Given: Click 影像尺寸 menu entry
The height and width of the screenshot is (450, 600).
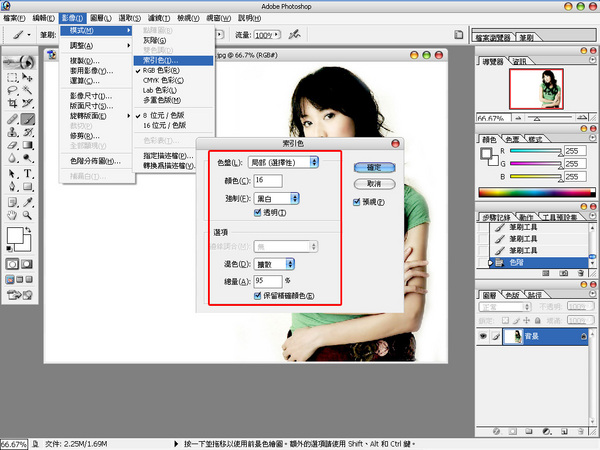Looking at the screenshot, I should pyautogui.click(x=91, y=96).
